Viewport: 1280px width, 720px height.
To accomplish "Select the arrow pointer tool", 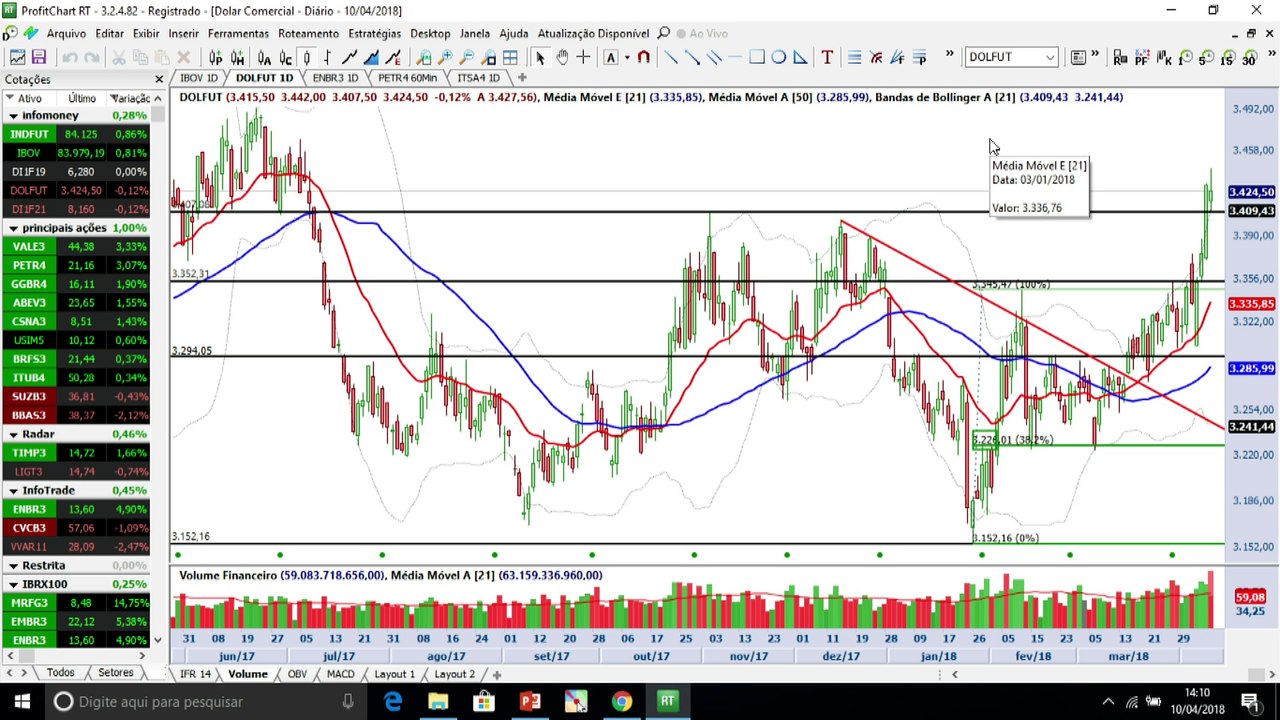I will pos(540,57).
